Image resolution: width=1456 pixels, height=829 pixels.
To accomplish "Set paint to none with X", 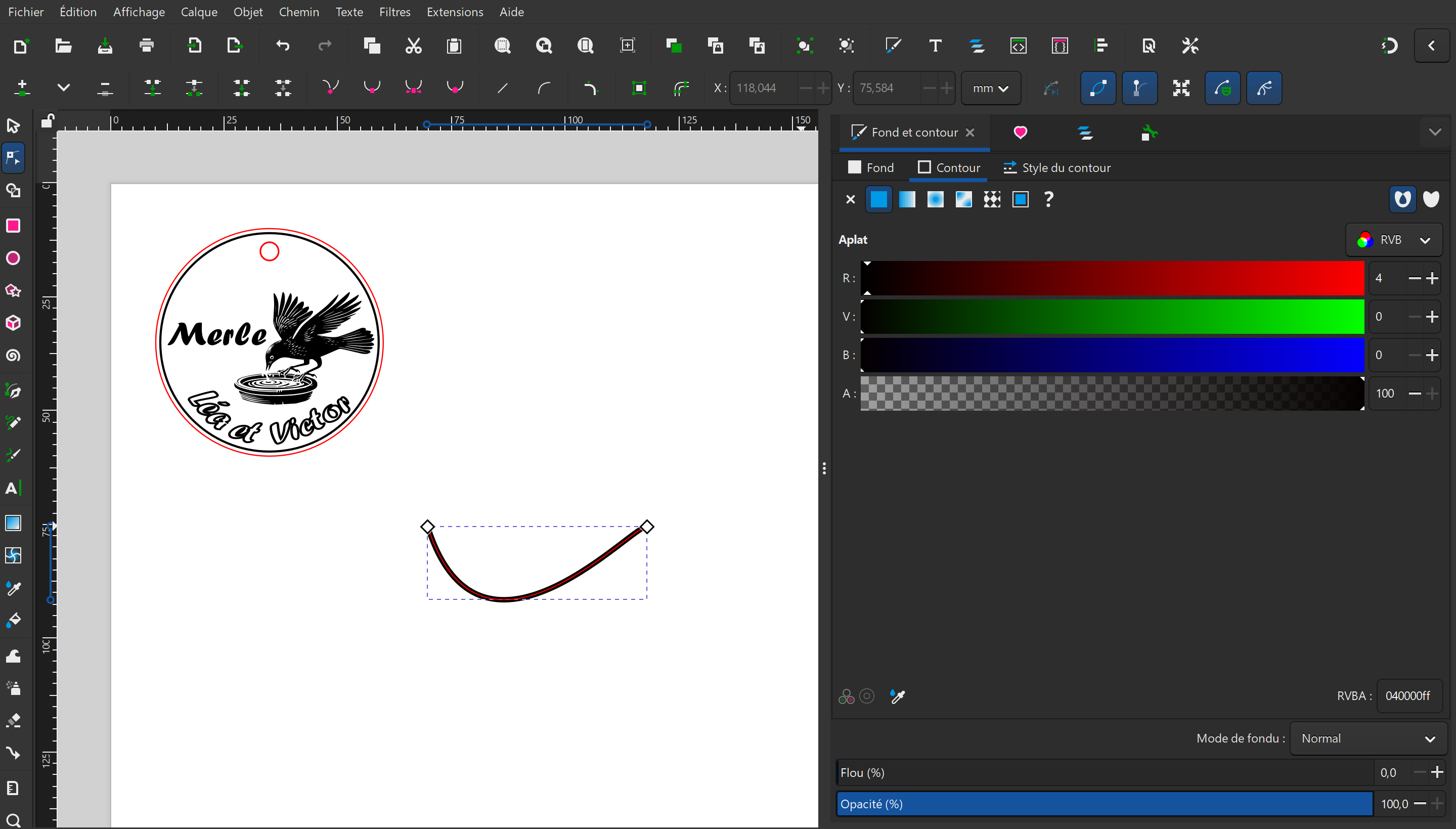I will point(850,199).
